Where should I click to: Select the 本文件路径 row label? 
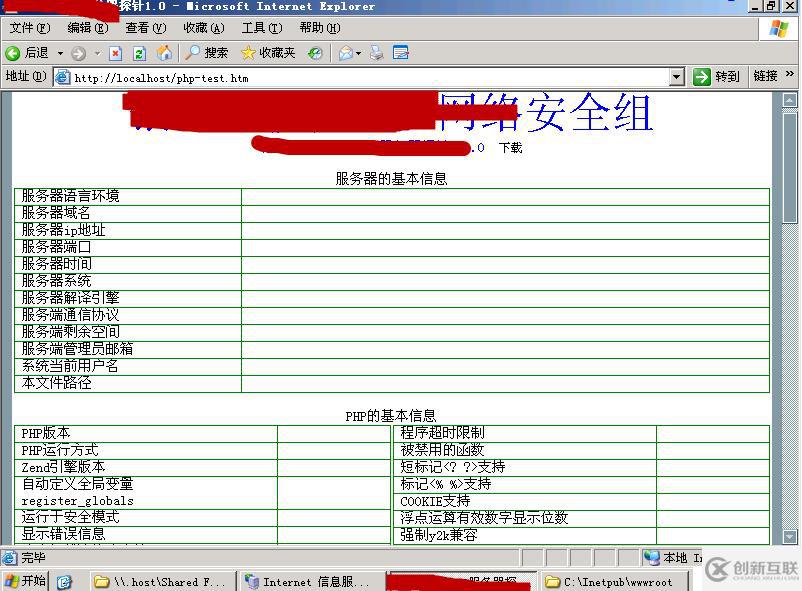point(56,383)
